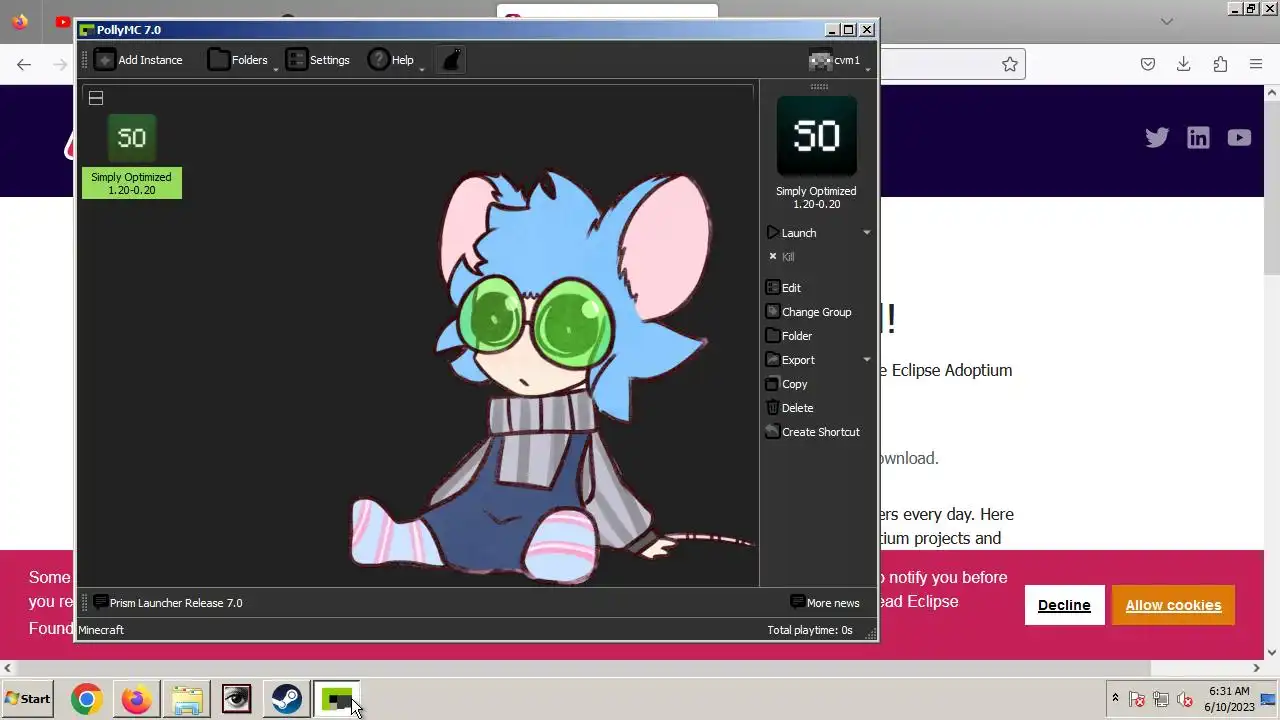
Task: Open the Help toolbar menu
Action: 391,60
